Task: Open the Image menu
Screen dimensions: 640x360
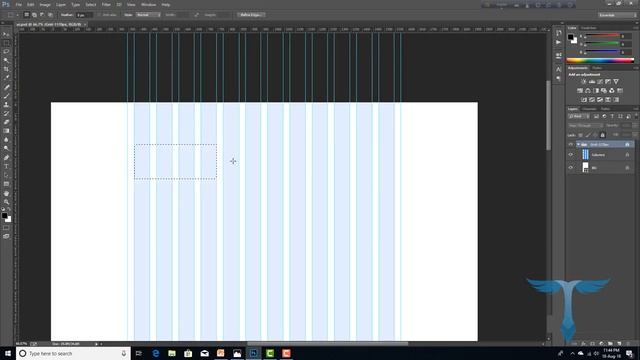Action: click(45, 4)
